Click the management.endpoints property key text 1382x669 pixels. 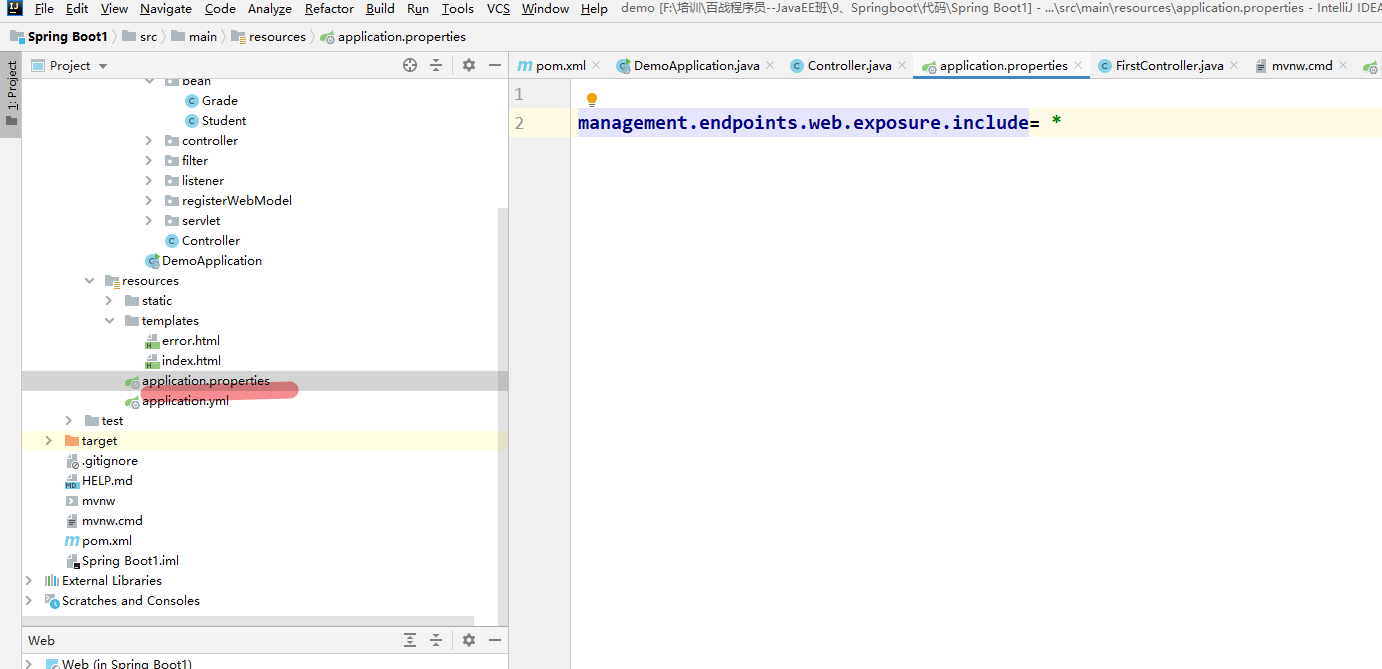coord(803,123)
